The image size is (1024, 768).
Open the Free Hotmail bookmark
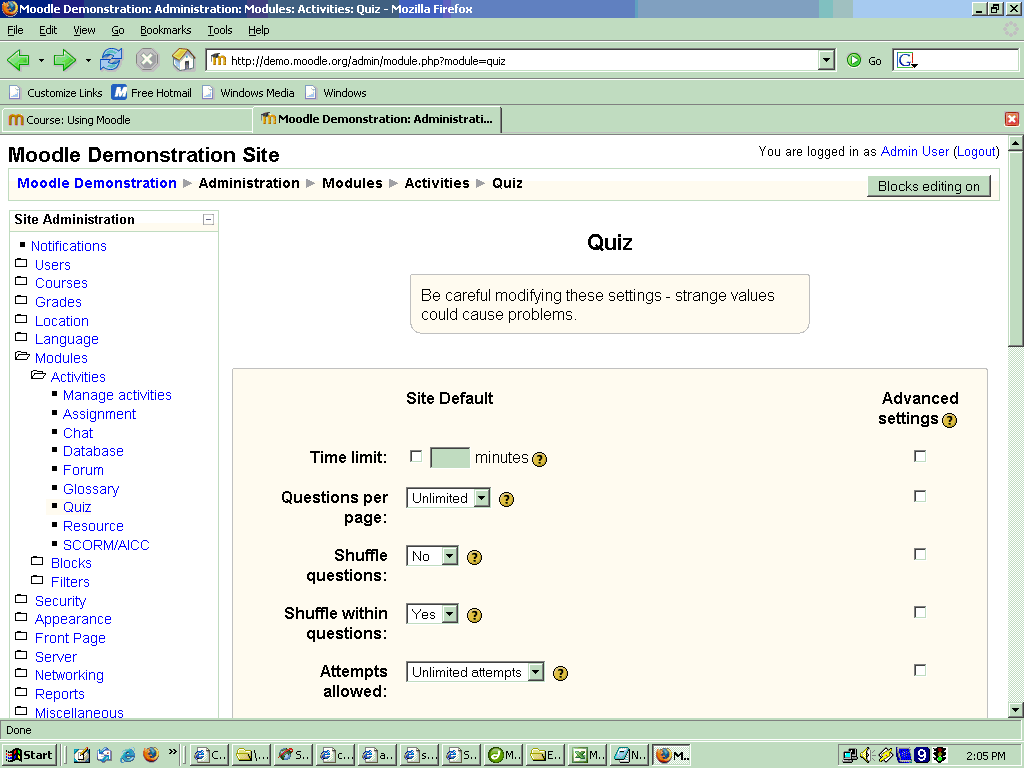(x=152, y=93)
